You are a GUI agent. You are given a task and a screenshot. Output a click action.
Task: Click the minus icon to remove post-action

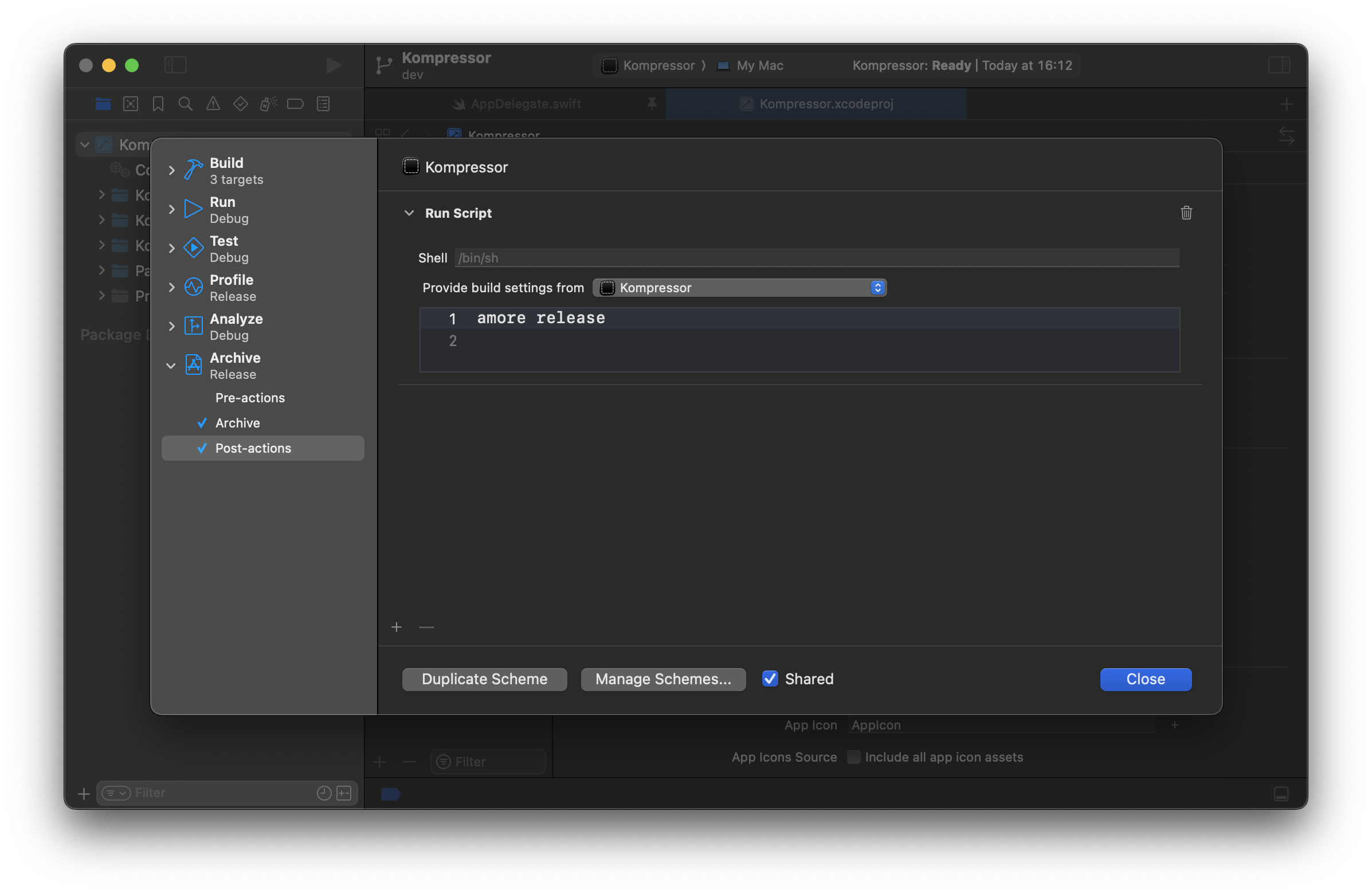[x=426, y=626]
